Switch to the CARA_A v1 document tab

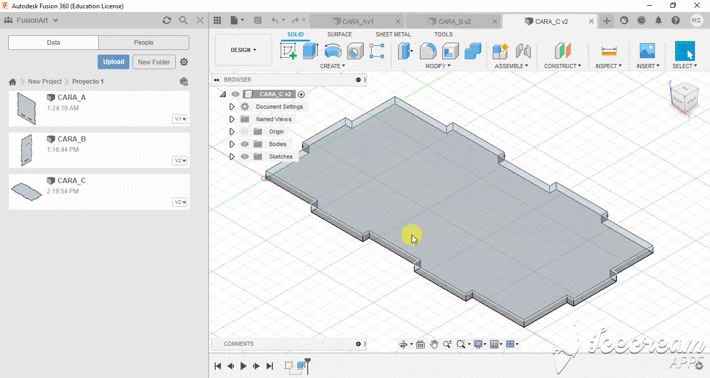click(358, 21)
